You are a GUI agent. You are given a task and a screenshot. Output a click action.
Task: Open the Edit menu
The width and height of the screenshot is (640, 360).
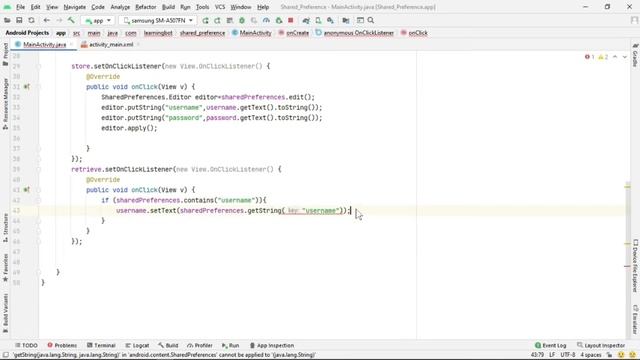36,7
